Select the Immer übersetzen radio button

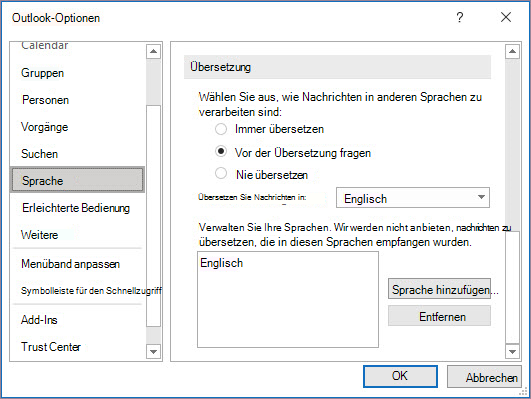coord(221,129)
